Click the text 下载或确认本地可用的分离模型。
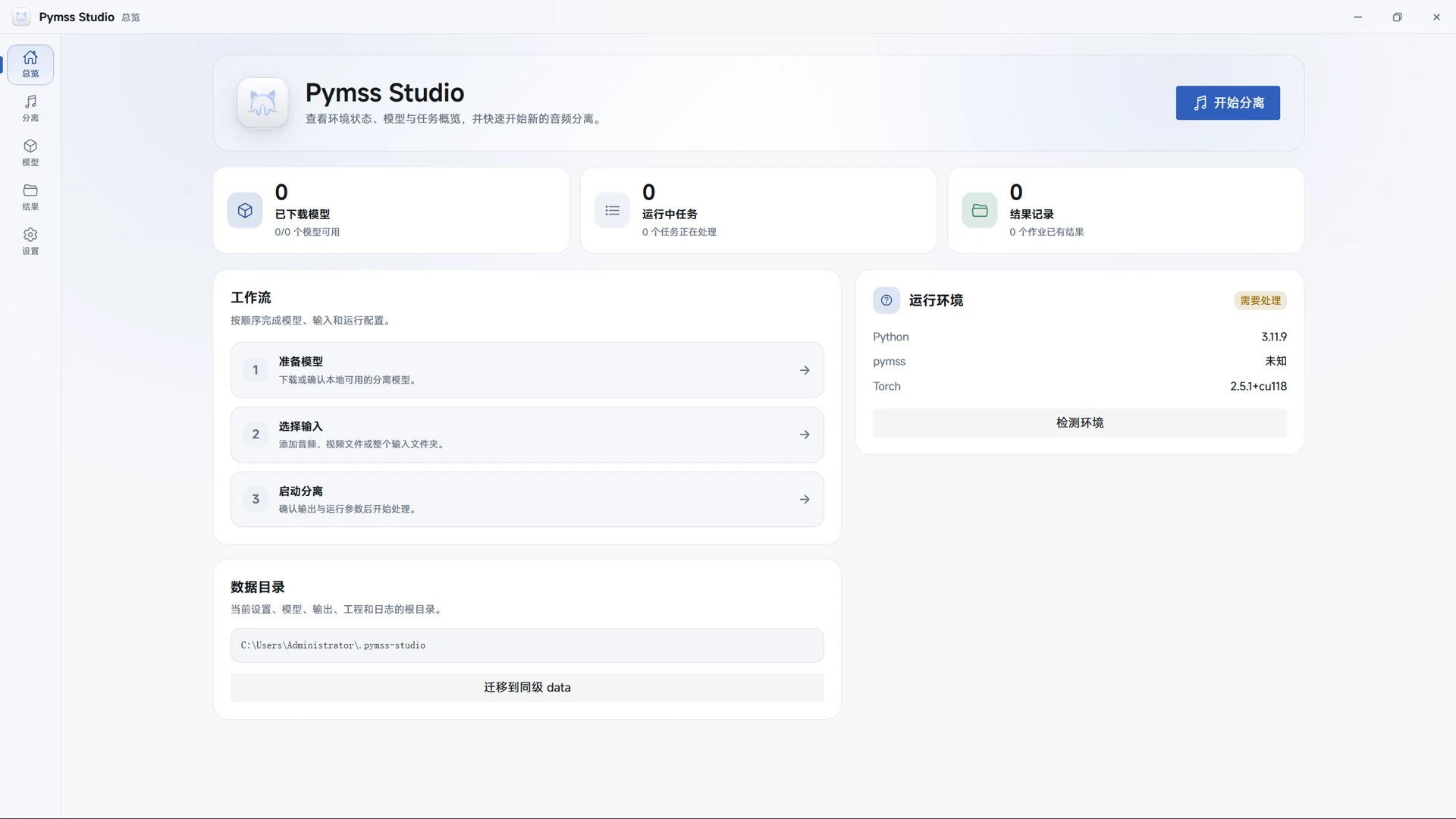This screenshot has height=819, width=1456. (x=349, y=380)
